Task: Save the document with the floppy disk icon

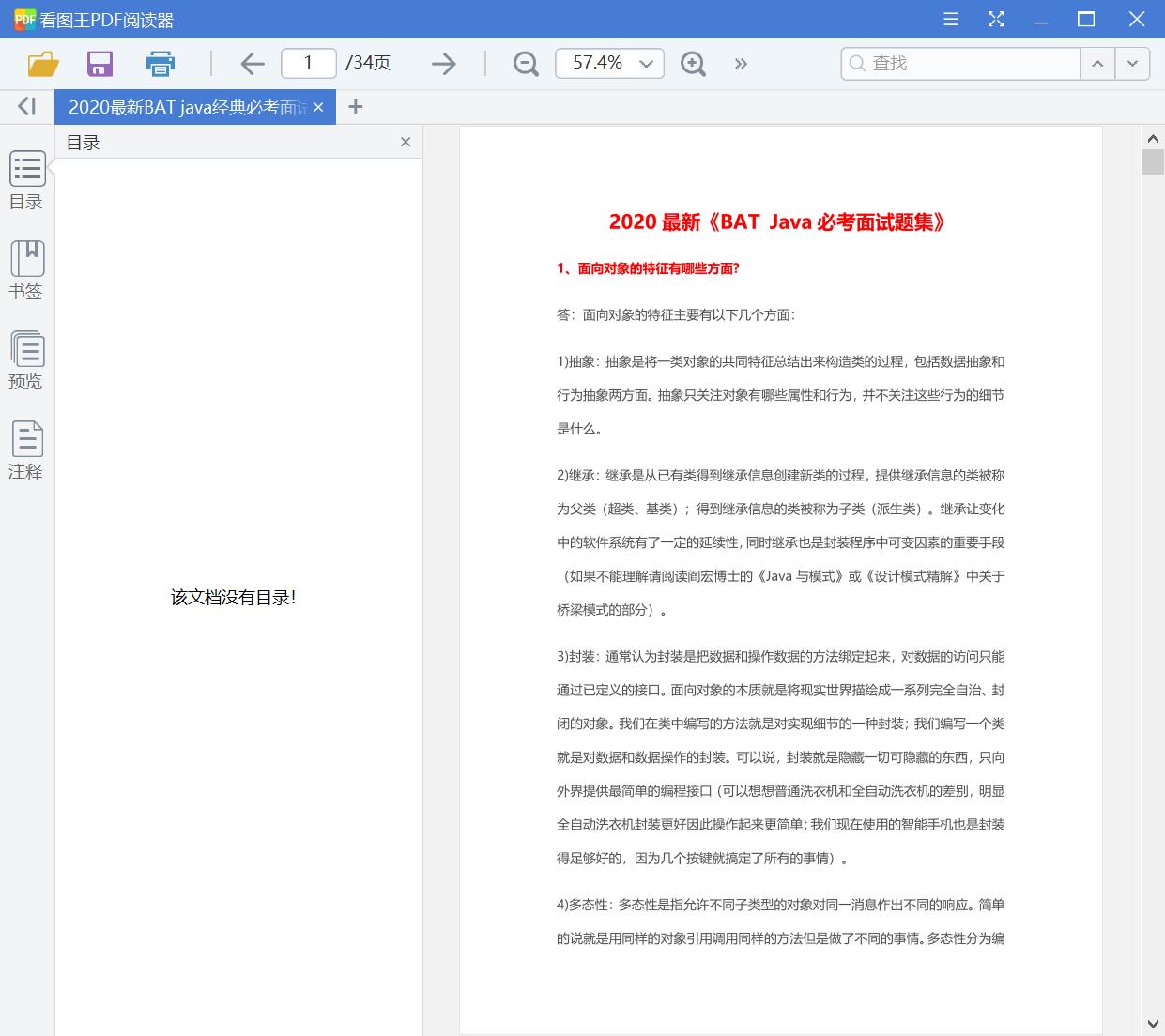Action: pyautogui.click(x=100, y=63)
